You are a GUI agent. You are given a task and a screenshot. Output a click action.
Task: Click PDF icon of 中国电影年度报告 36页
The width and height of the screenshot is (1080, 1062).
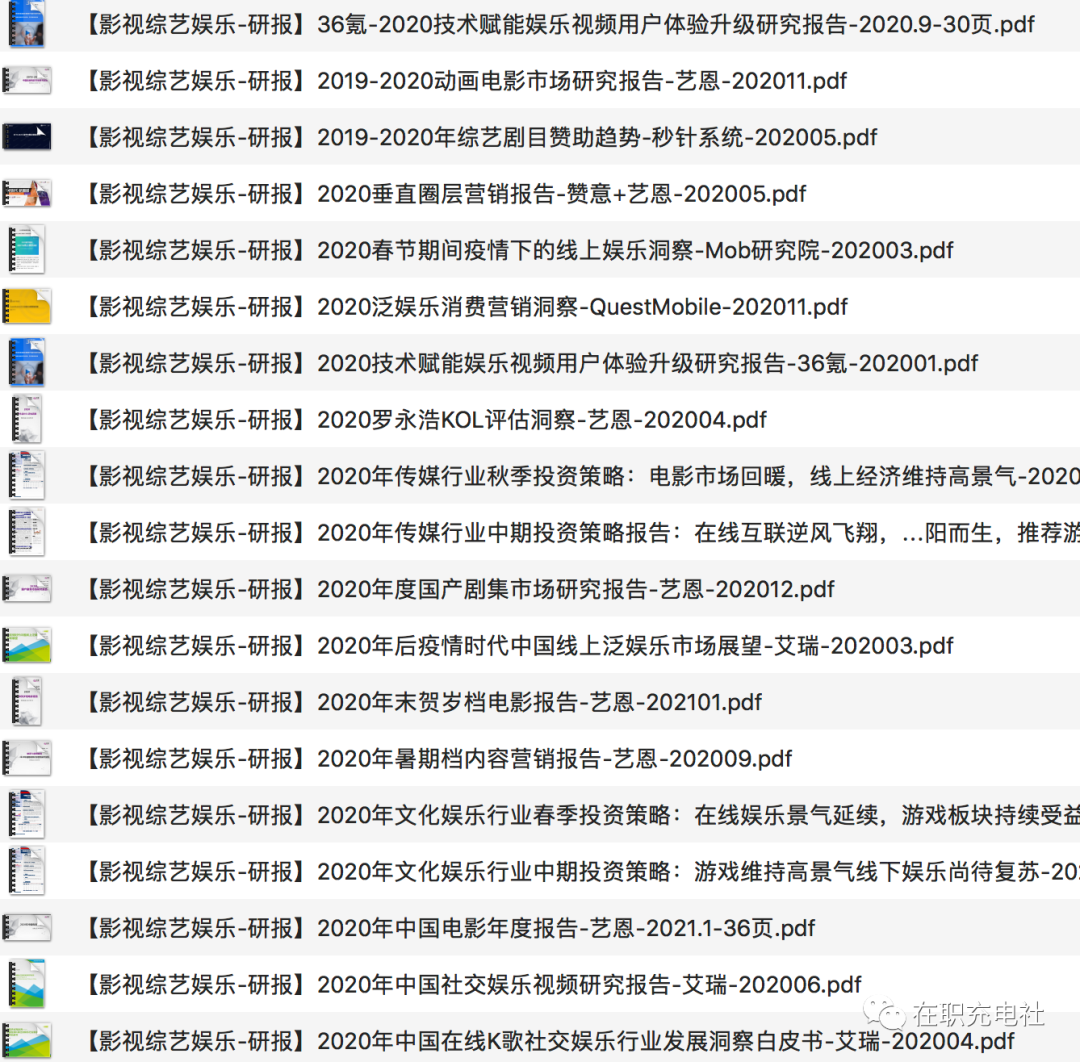coord(27,928)
